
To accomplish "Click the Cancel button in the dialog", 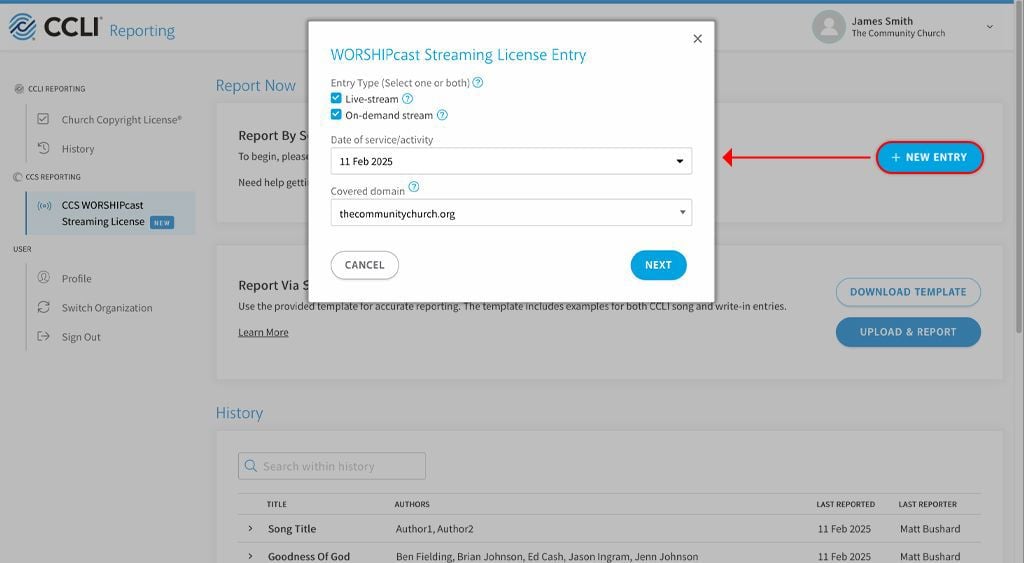I will 364,265.
